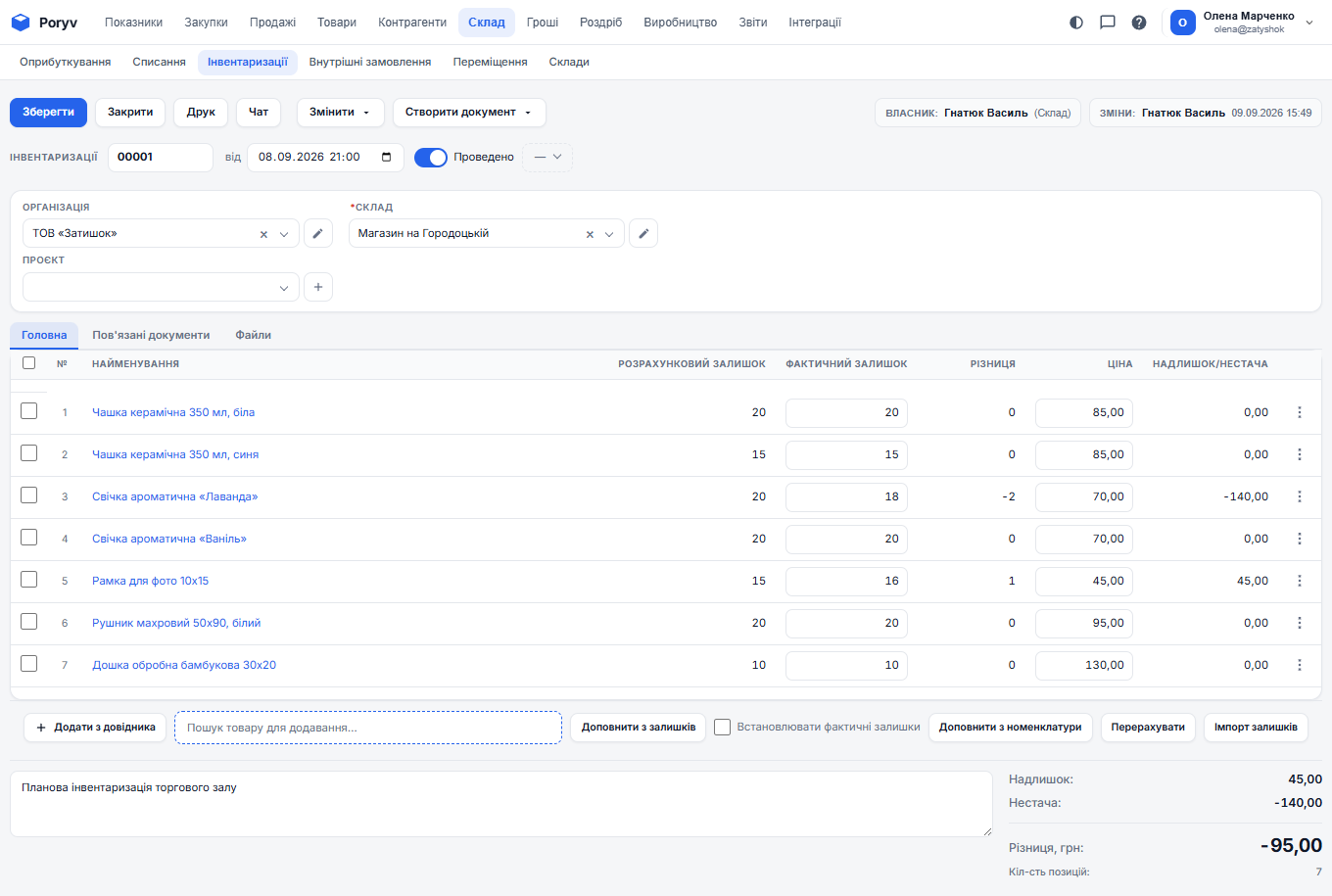Clear the Магазин на Городоцькій selection
The image size is (1332, 896).
pos(590,234)
